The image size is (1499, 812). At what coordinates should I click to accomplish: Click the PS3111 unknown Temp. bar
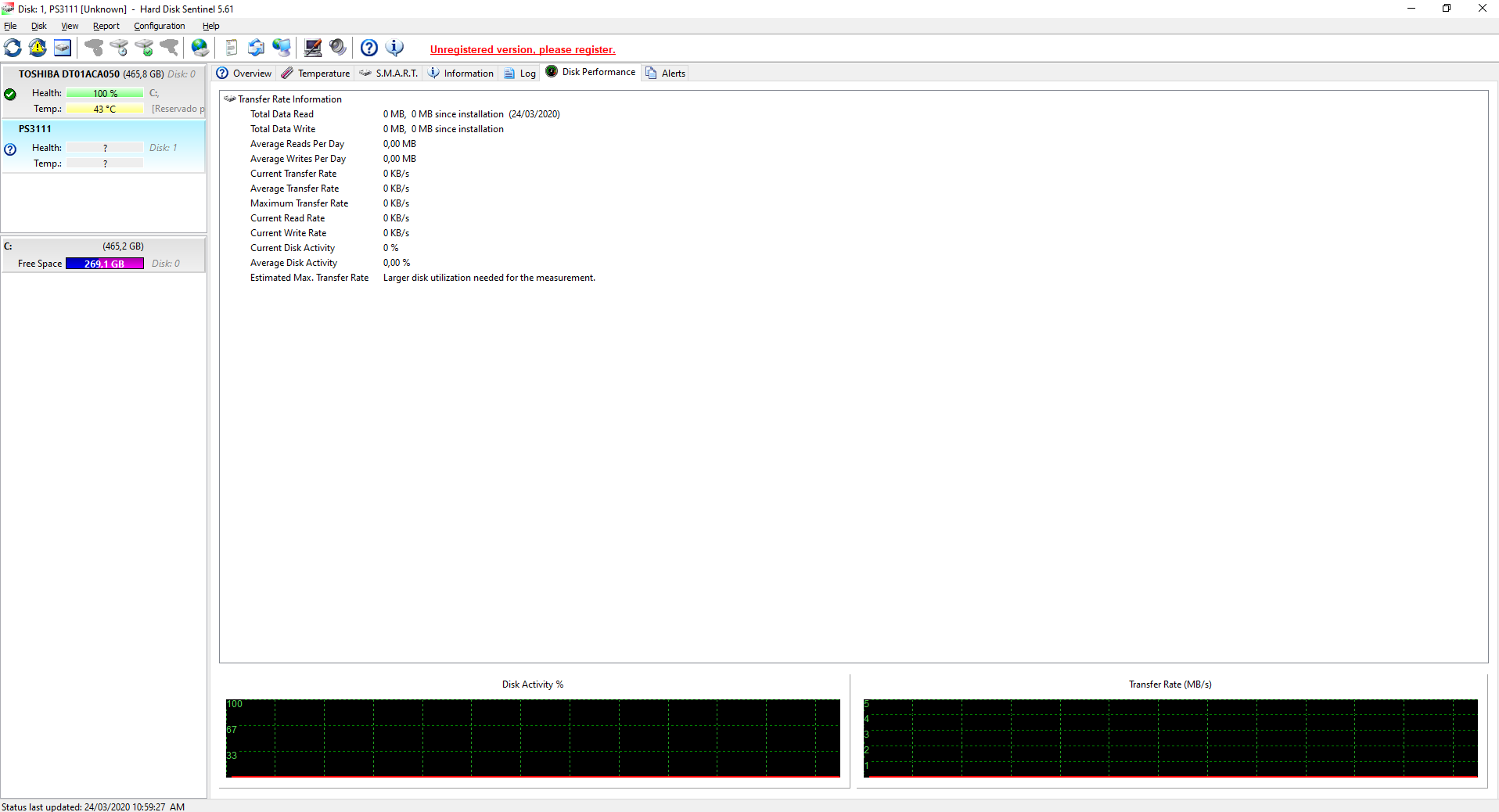[x=105, y=163]
